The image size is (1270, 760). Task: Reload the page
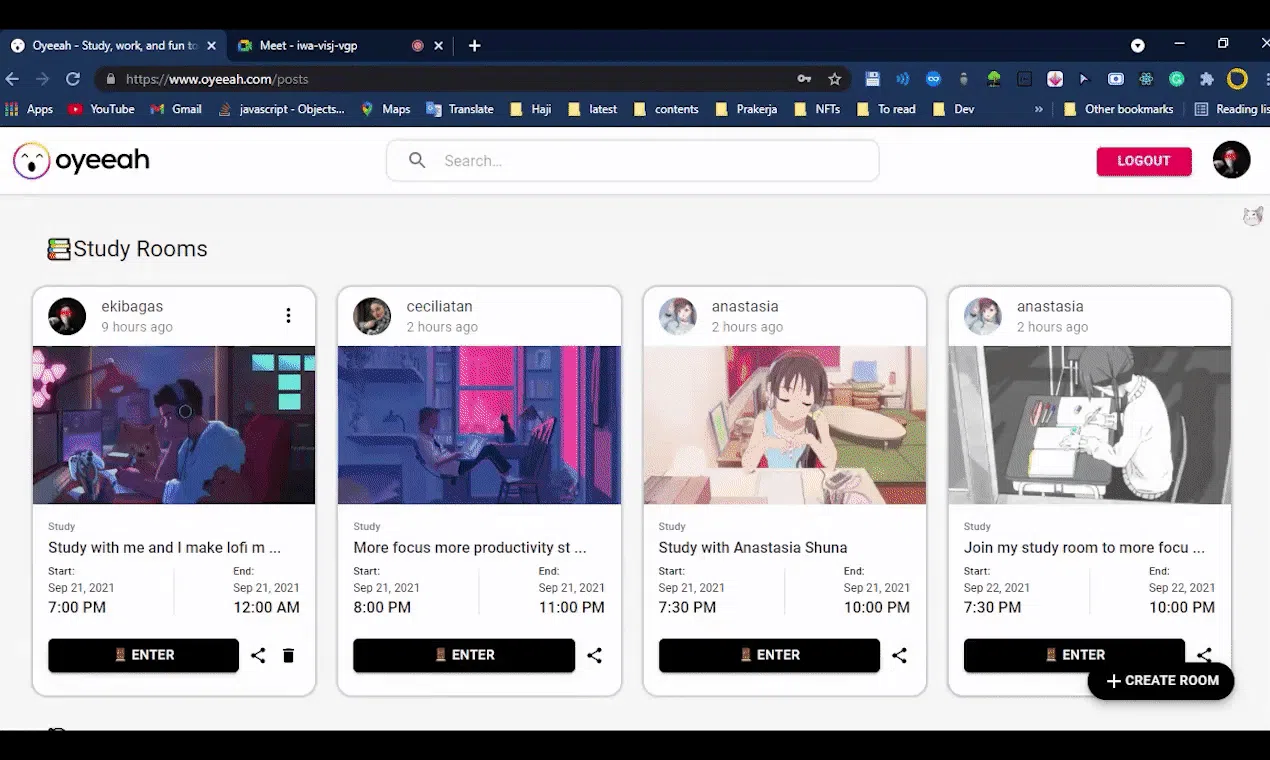coord(73,79)
